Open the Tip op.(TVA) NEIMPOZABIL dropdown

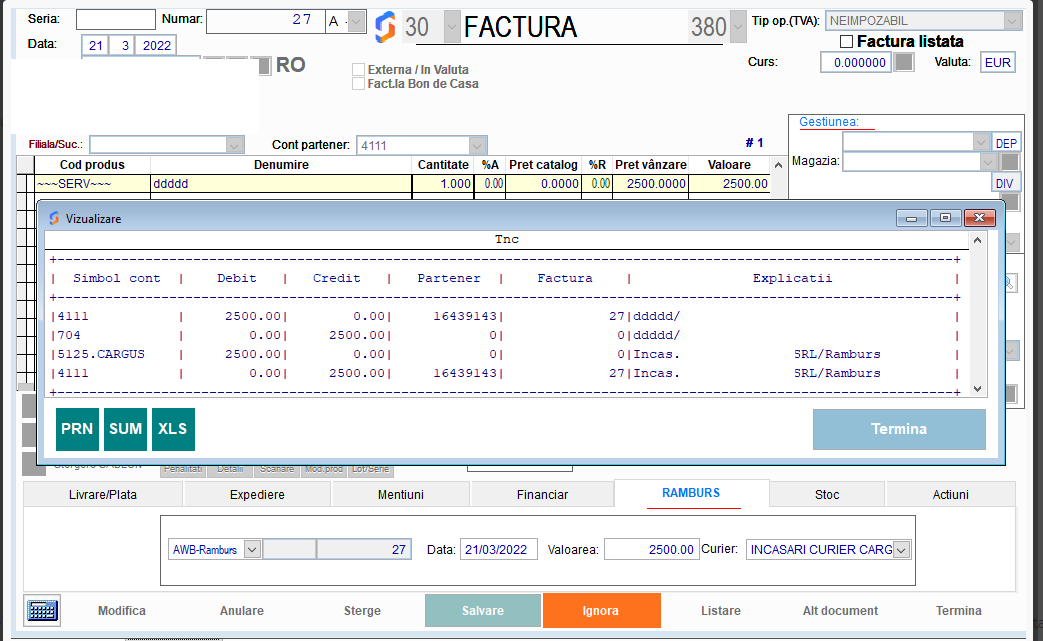(x=1011, y=20)
